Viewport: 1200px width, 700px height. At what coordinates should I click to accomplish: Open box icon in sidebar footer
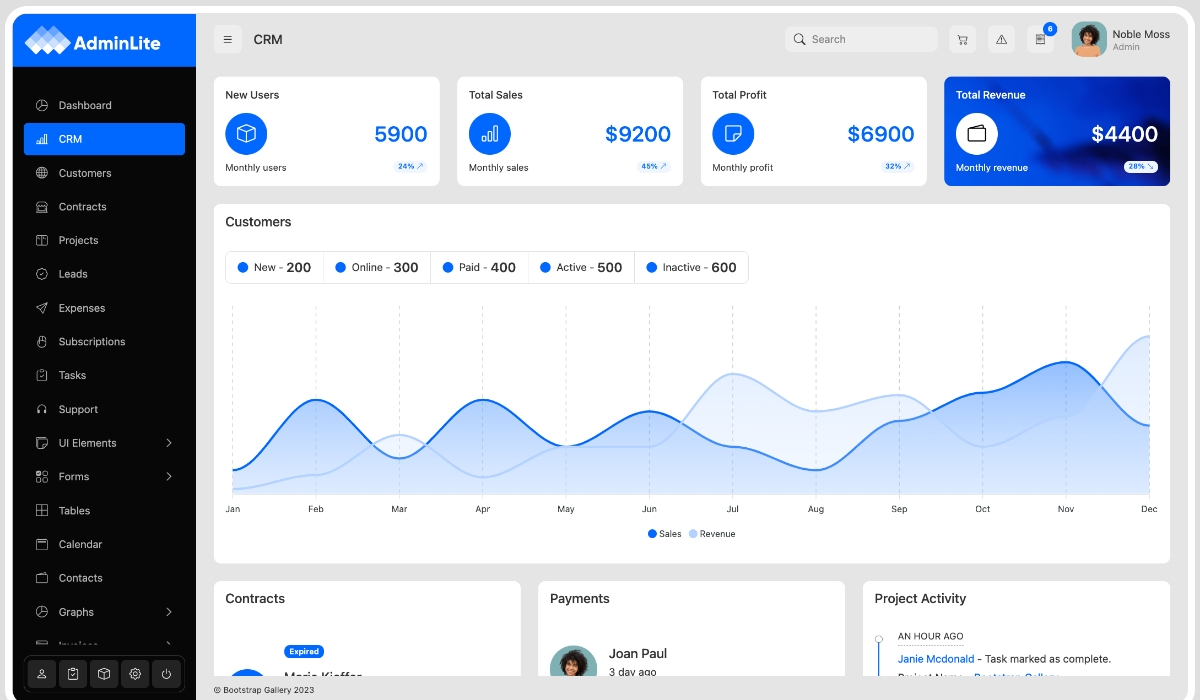point(104,674)
